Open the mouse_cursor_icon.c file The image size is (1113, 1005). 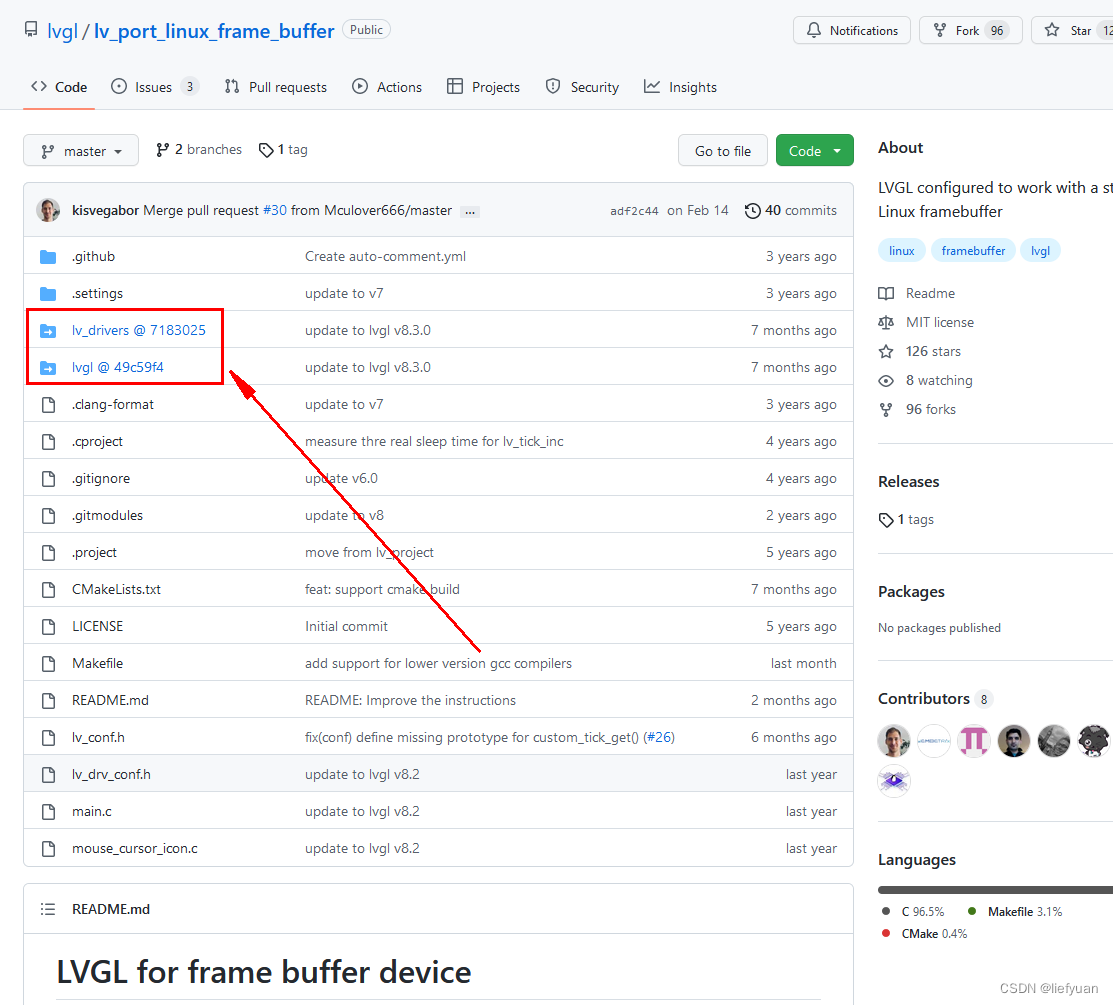135,849
